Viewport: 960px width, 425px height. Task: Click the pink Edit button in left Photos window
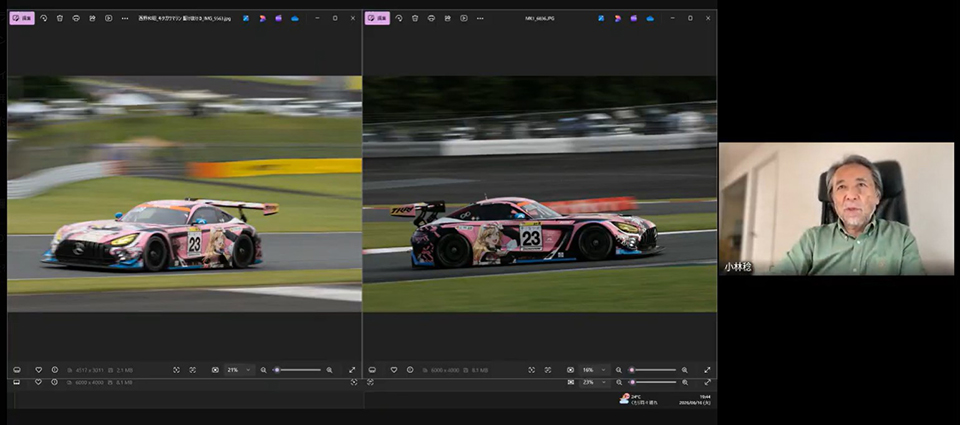[x=21, y=18]
